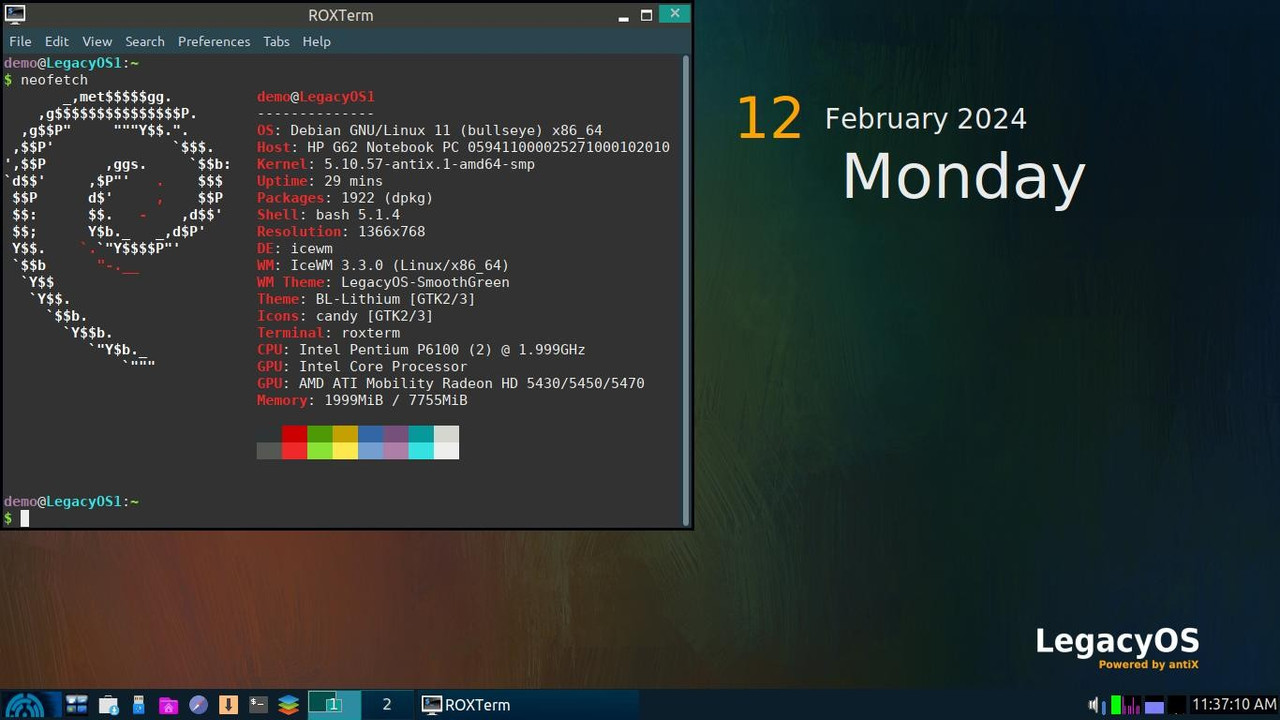
Task: Click the 'Shell: bash 5.1.4' line
Action: 328,214
